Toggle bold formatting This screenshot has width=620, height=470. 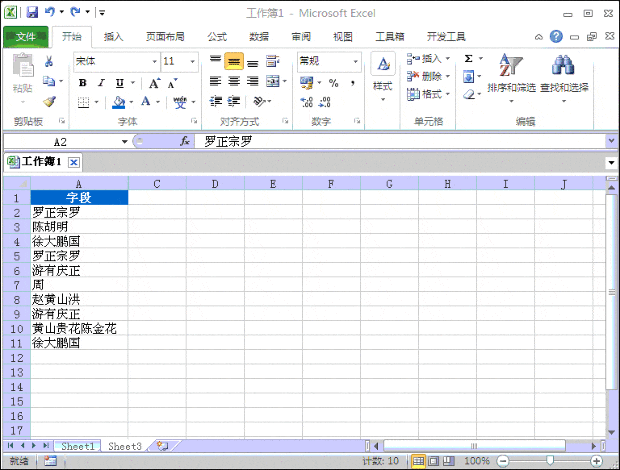point(83,83)
